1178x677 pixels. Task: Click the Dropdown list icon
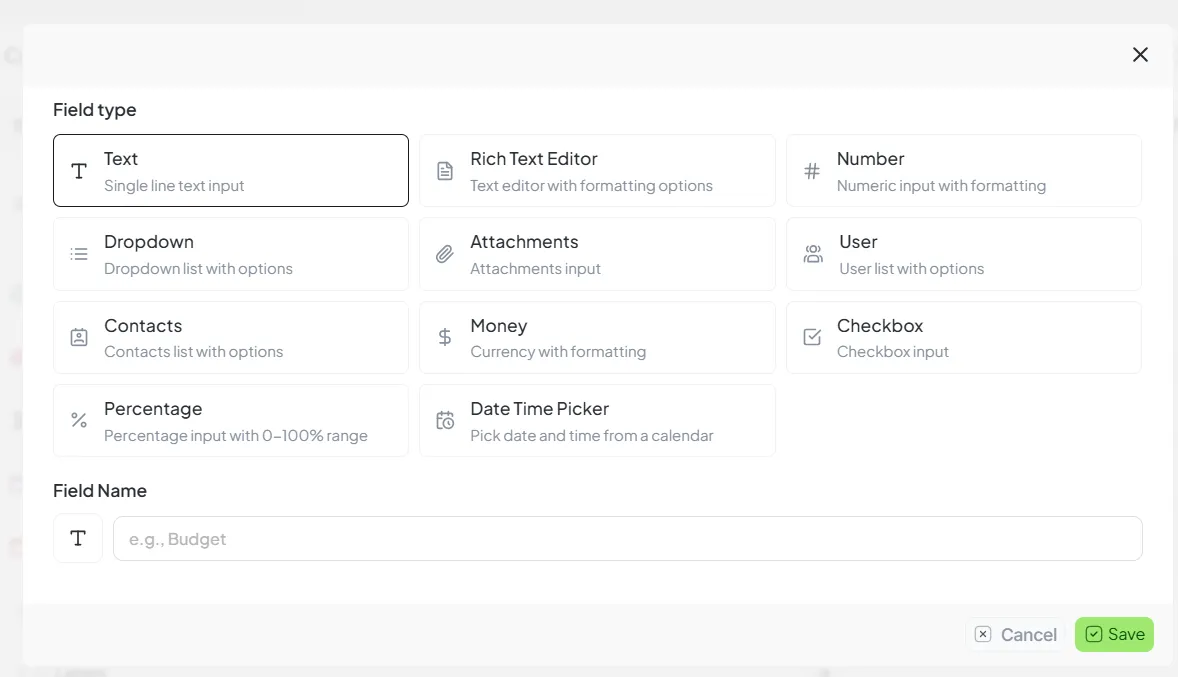78,253
